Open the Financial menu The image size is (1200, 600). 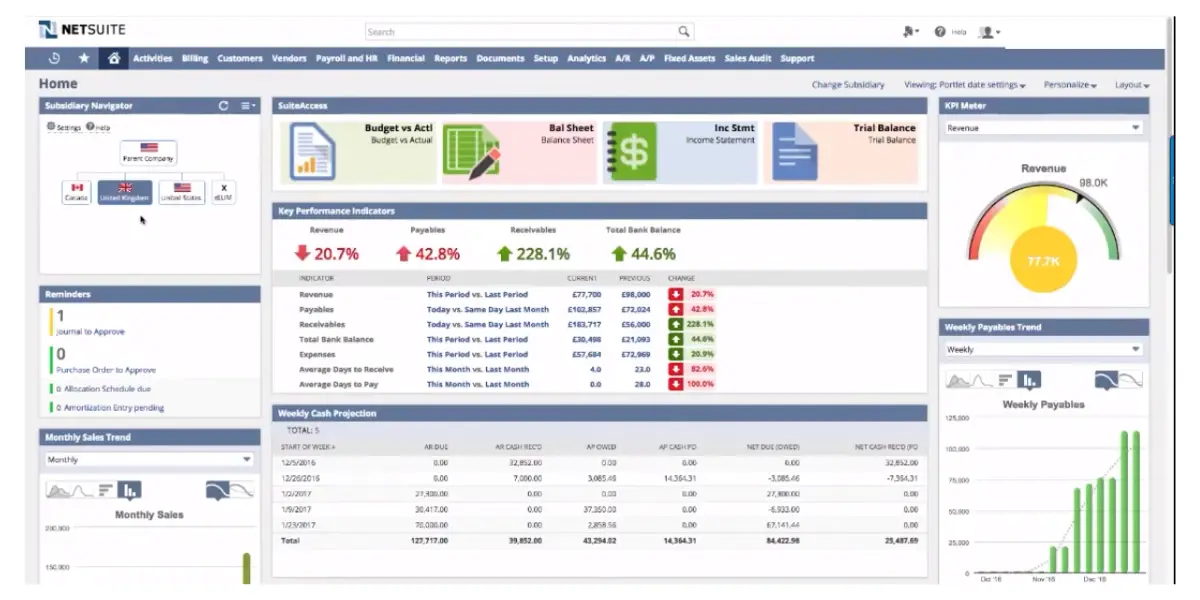coord(406,58)
